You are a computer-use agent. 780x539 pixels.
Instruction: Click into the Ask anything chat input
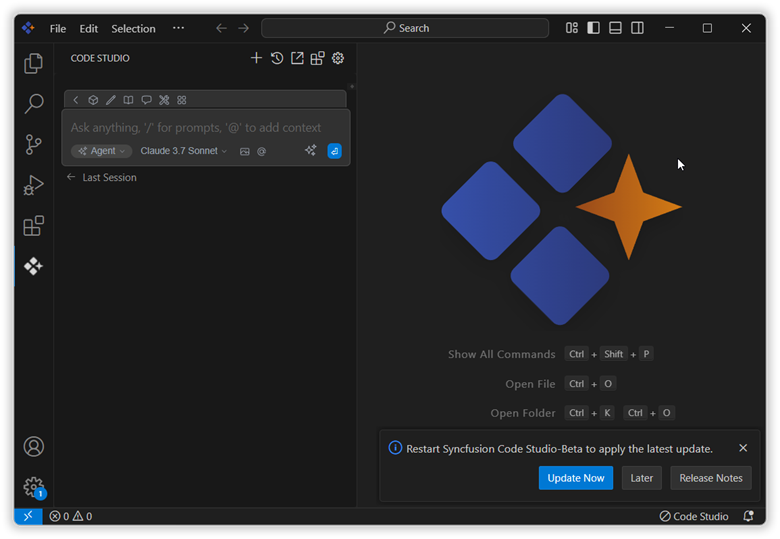[x=196, y=128]
